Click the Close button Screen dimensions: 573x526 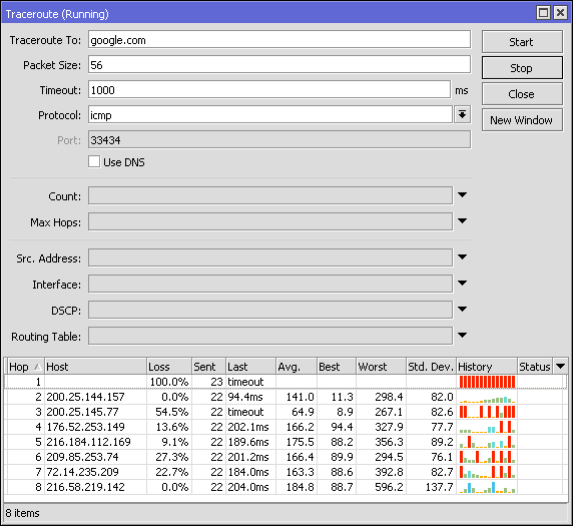522,94
